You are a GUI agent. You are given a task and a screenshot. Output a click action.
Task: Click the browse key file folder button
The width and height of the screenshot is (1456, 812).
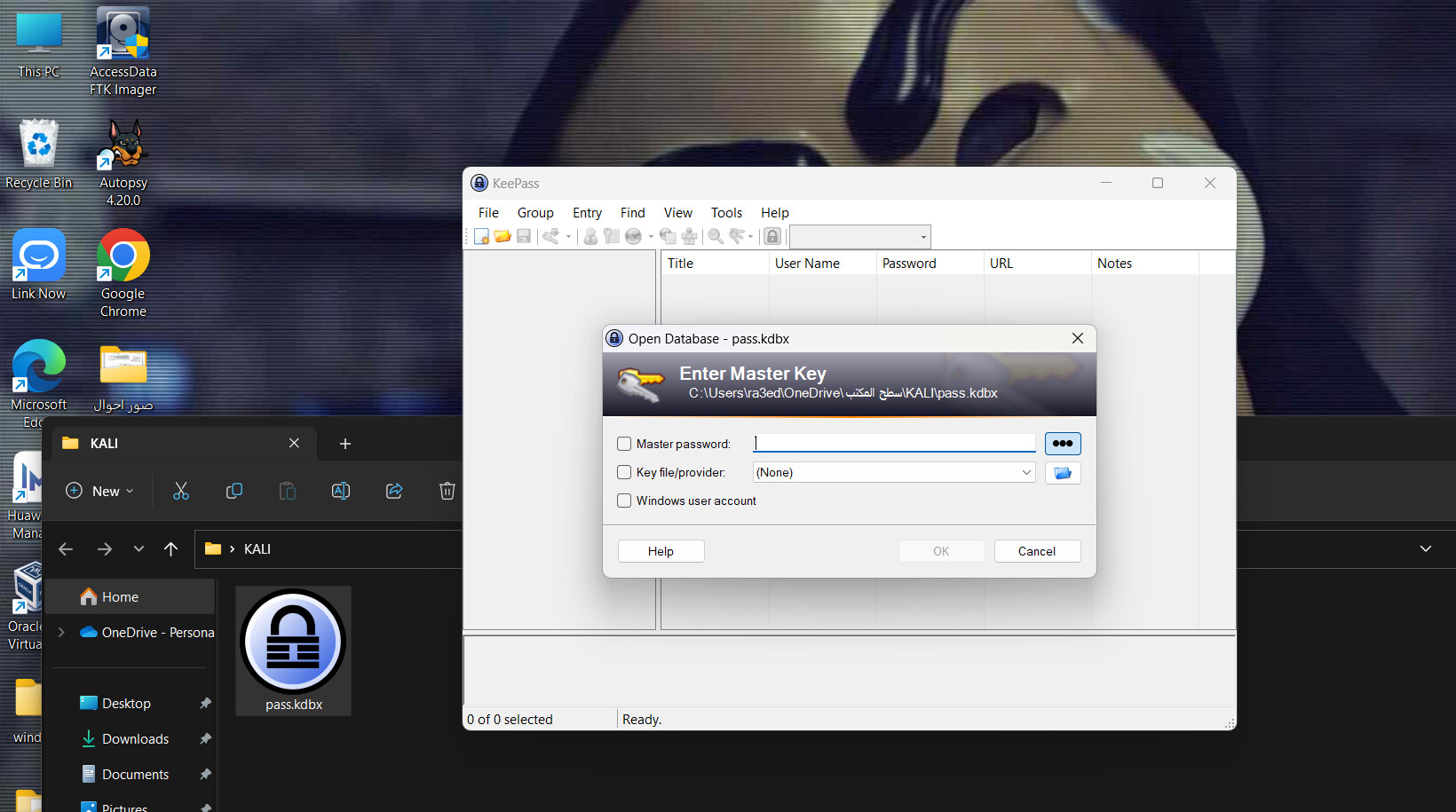pos(1063,473)
